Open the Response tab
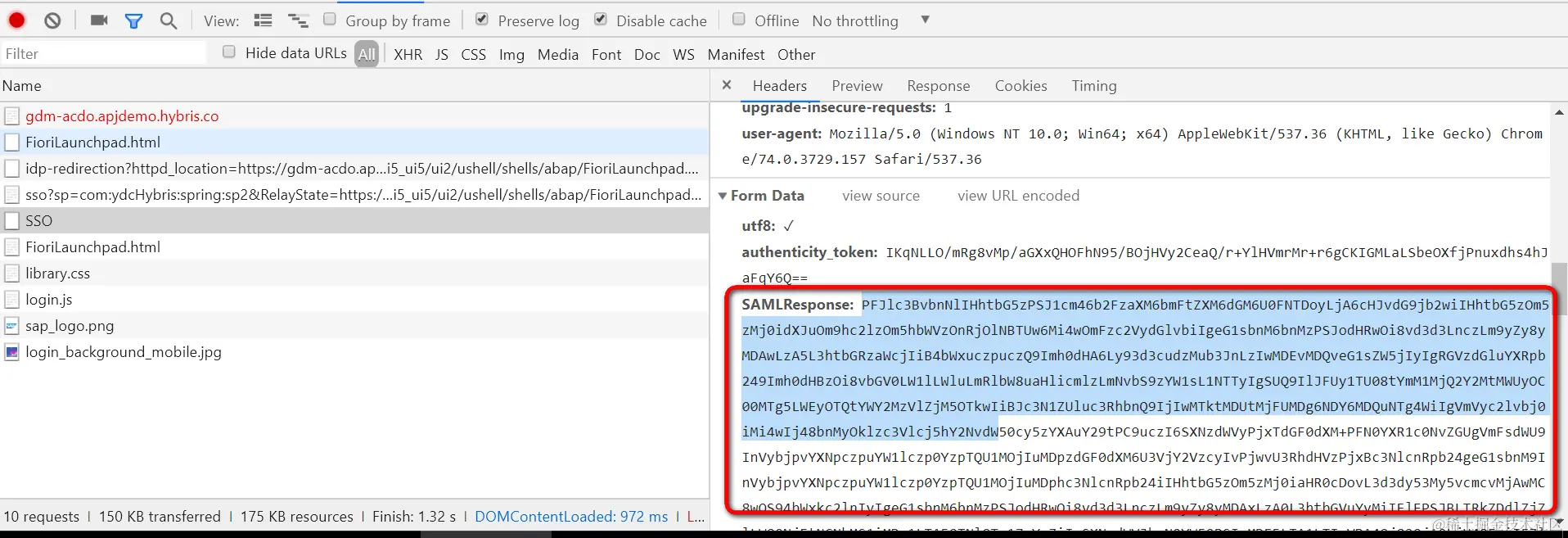This screenshot has height=538, width=1568. coord(938,85)
